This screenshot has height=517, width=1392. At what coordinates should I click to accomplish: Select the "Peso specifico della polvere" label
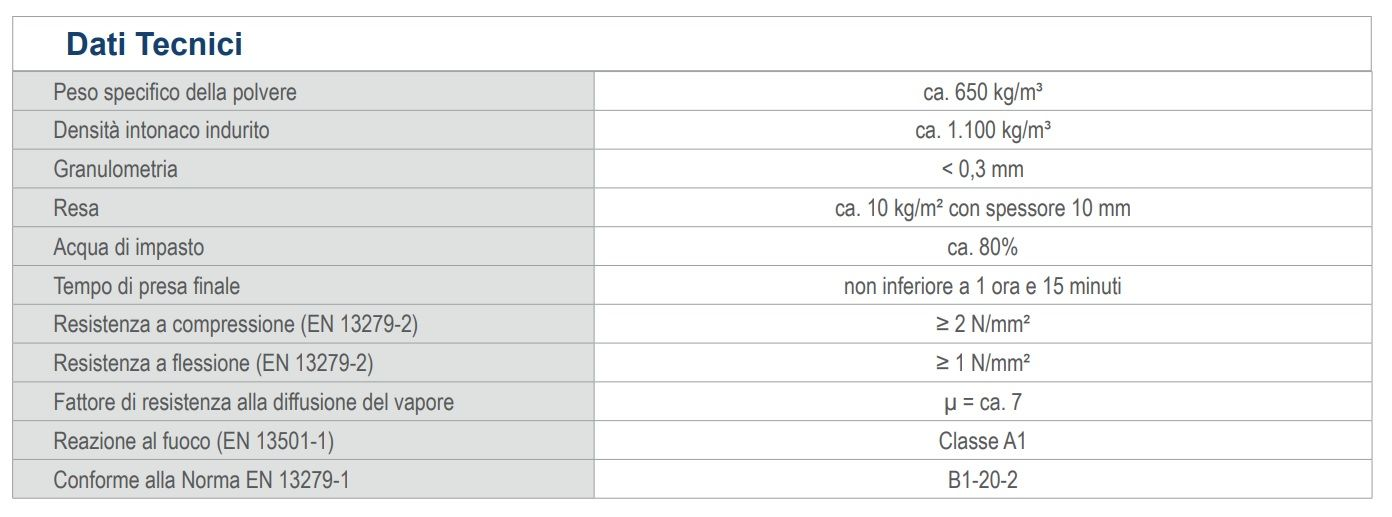[175, 92]
